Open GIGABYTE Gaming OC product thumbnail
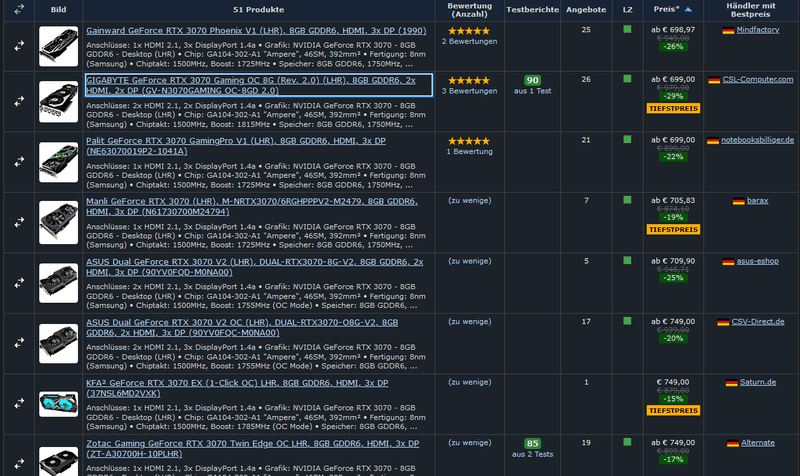This screenshot has width=800, height=476. pyautogui.click(x=59, y=102)
